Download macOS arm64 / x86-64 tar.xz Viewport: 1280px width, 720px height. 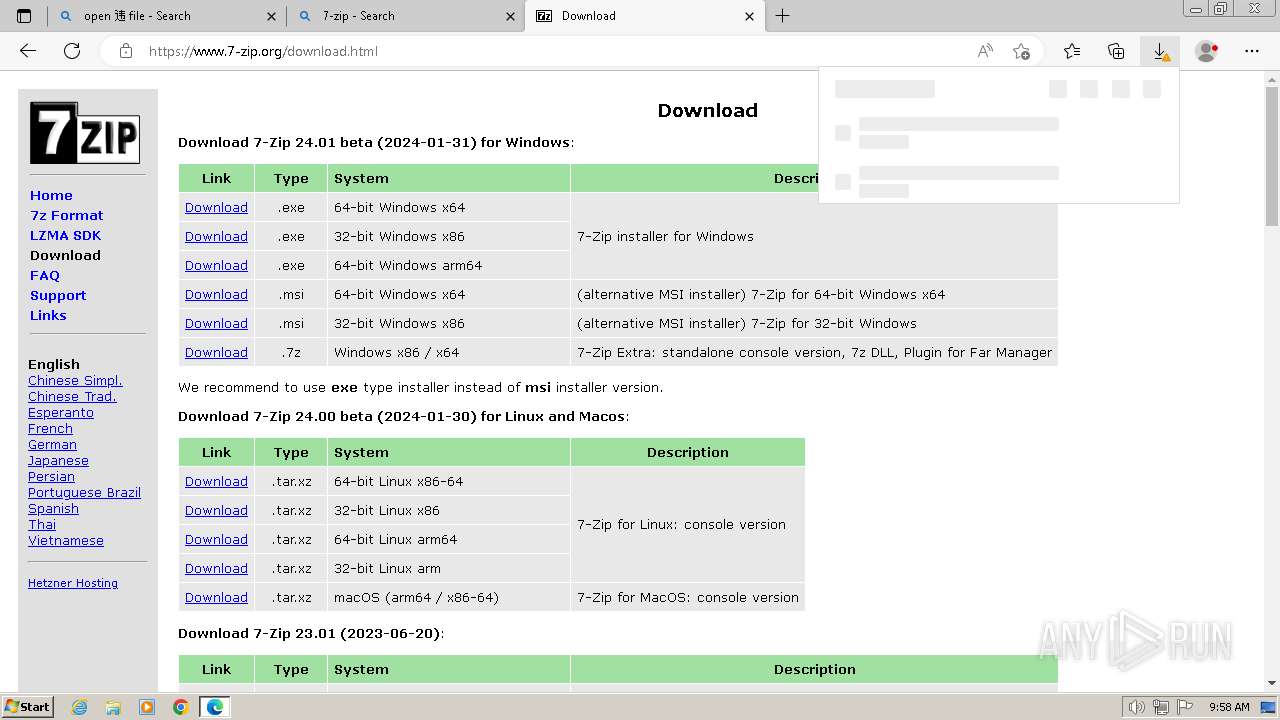pos(216,597)
